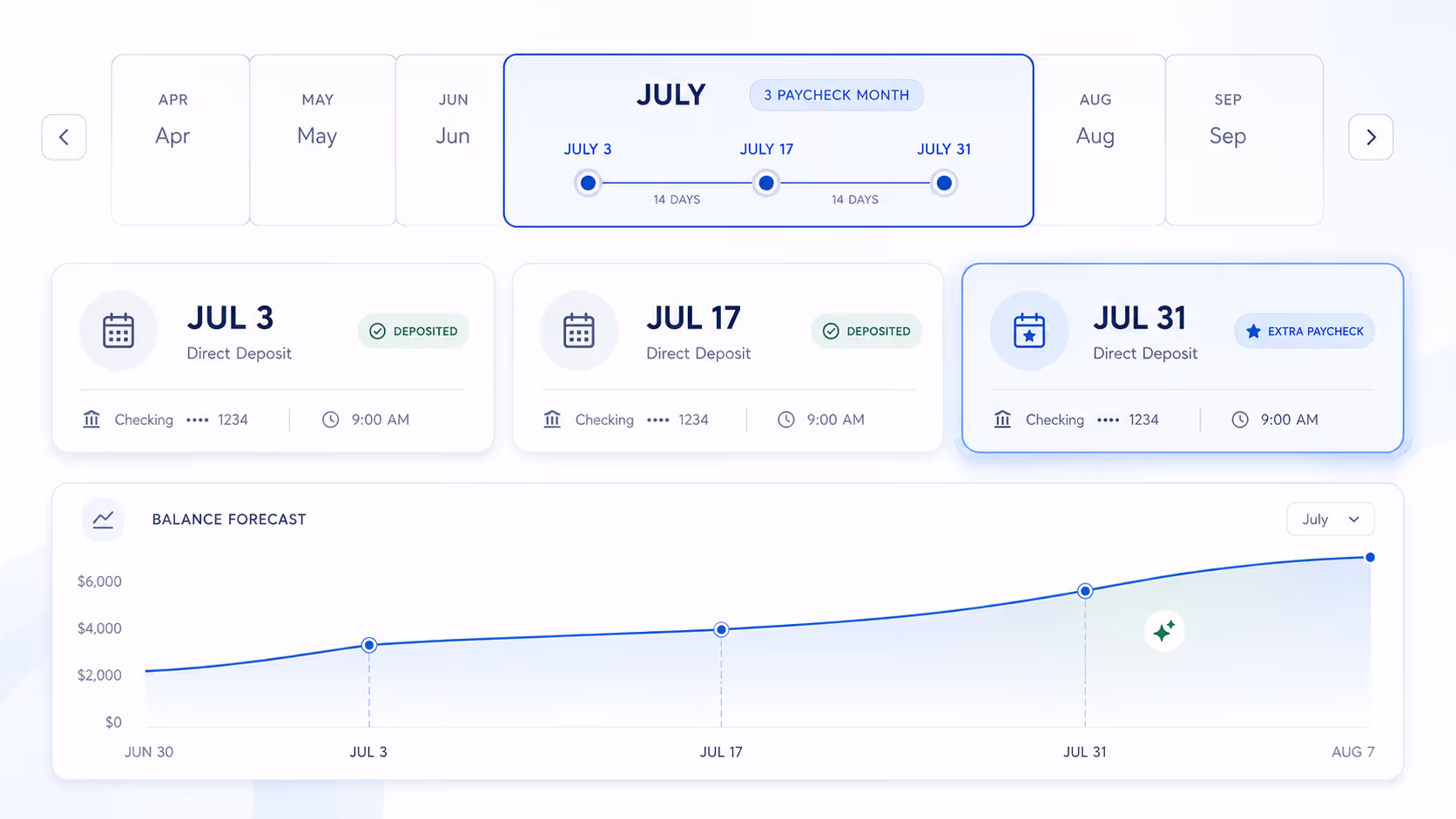Go to previous months with left arrow
Image resolution: width=1456 pixels, height=819 pixels.
(64, 137)
